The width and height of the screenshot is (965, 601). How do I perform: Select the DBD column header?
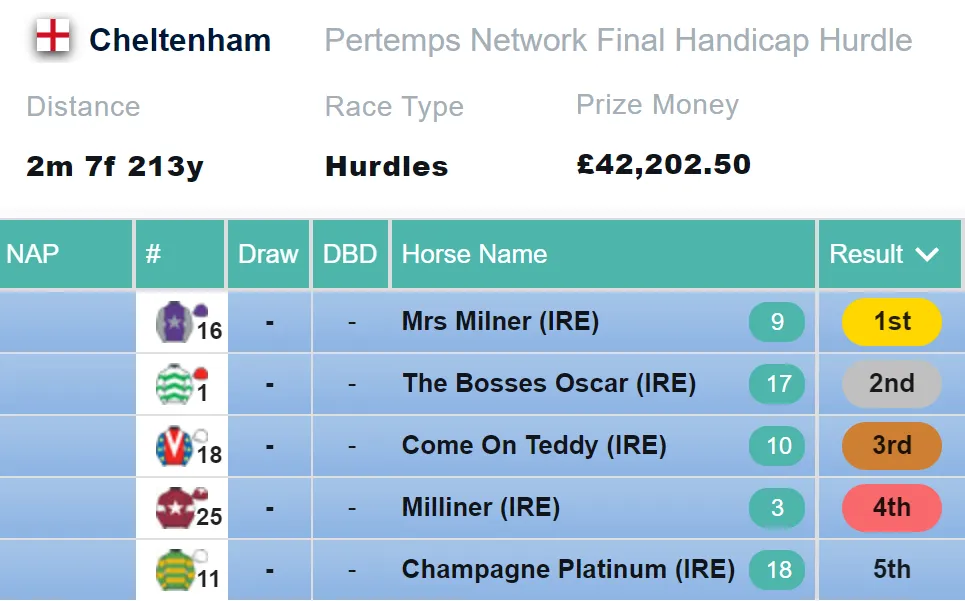(350, 254)
